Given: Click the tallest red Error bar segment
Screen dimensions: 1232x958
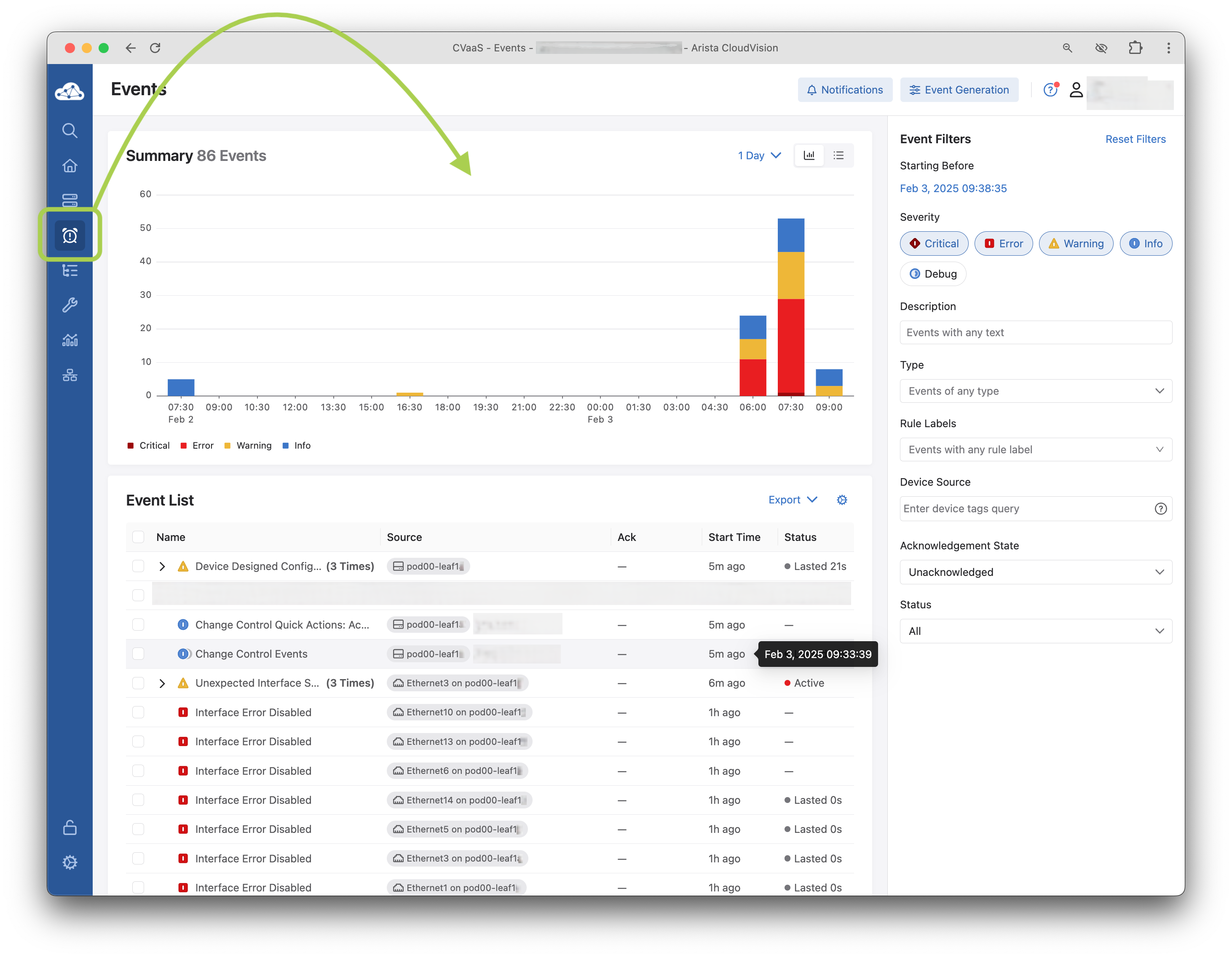Looking at the screenshot, I should (791, 345).
